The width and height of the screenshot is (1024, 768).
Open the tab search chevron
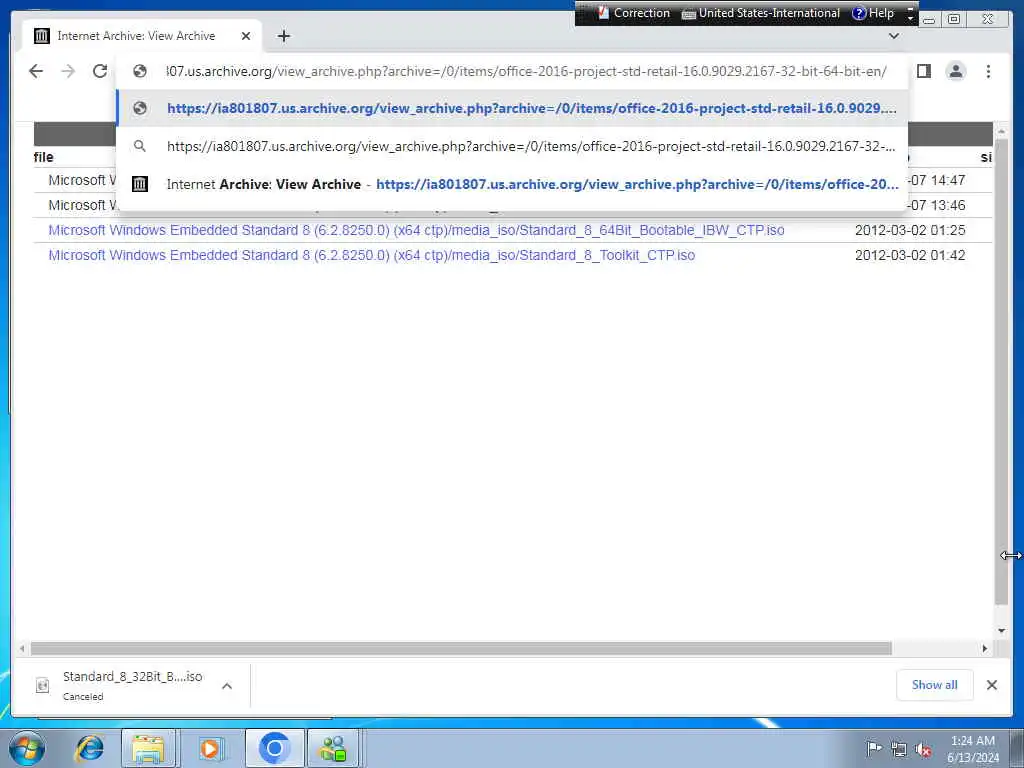coord(894,36)
